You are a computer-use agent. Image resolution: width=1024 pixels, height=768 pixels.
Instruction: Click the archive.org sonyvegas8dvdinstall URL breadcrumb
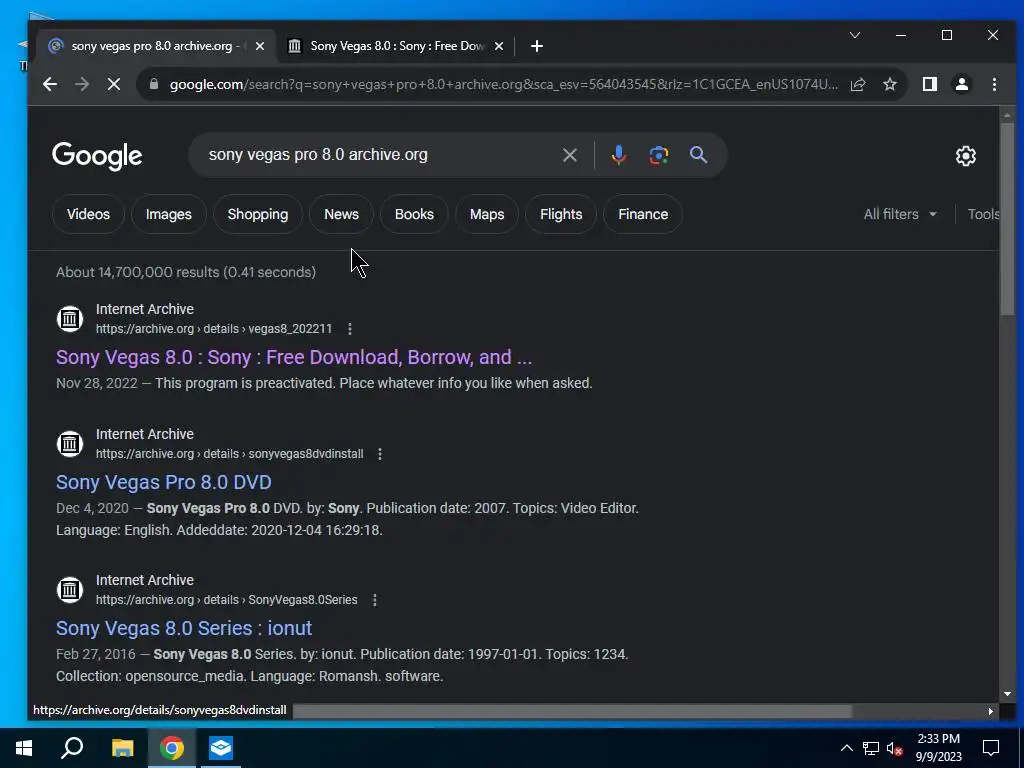[230, 453]
